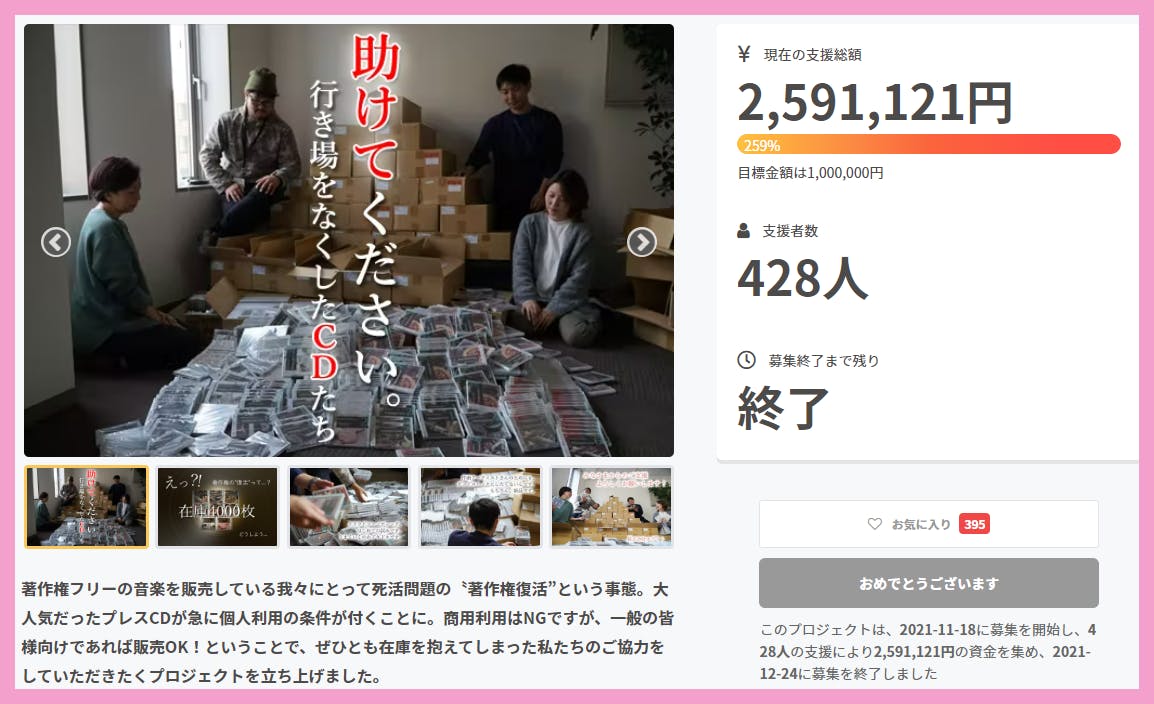This screenshot has width=1154, height=704.
Task: Click the 目標金額は1,000,000円 goal text
Action: 810,173
